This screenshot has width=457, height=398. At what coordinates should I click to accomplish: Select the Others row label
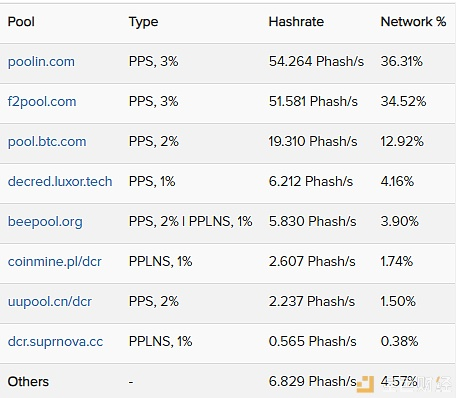pyautogui.click(x=28, y=382)
